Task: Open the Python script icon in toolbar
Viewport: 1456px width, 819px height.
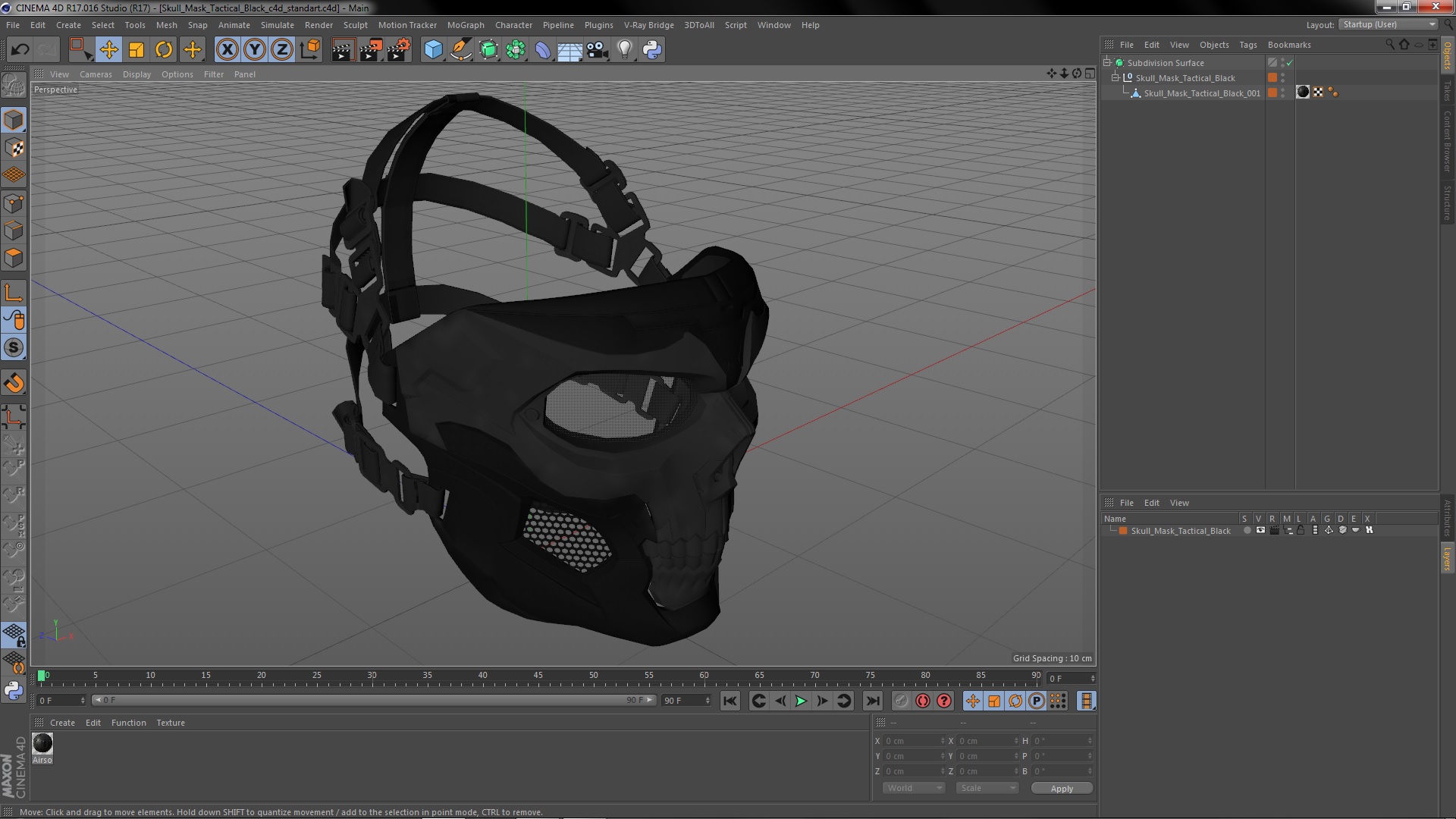Action: (x=652, y=50)
